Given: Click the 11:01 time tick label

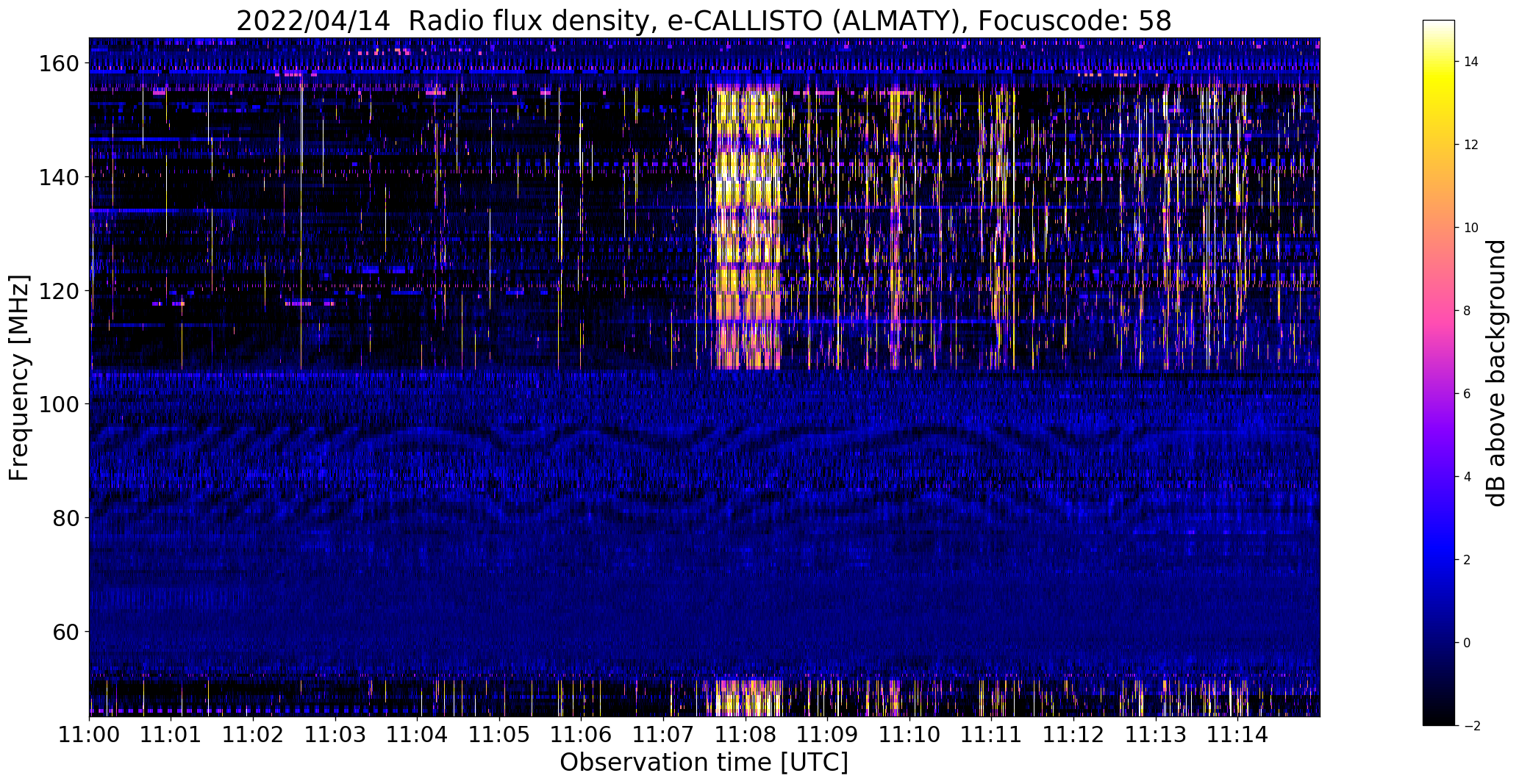Looking at the screenshot, I should coord(171,734).
